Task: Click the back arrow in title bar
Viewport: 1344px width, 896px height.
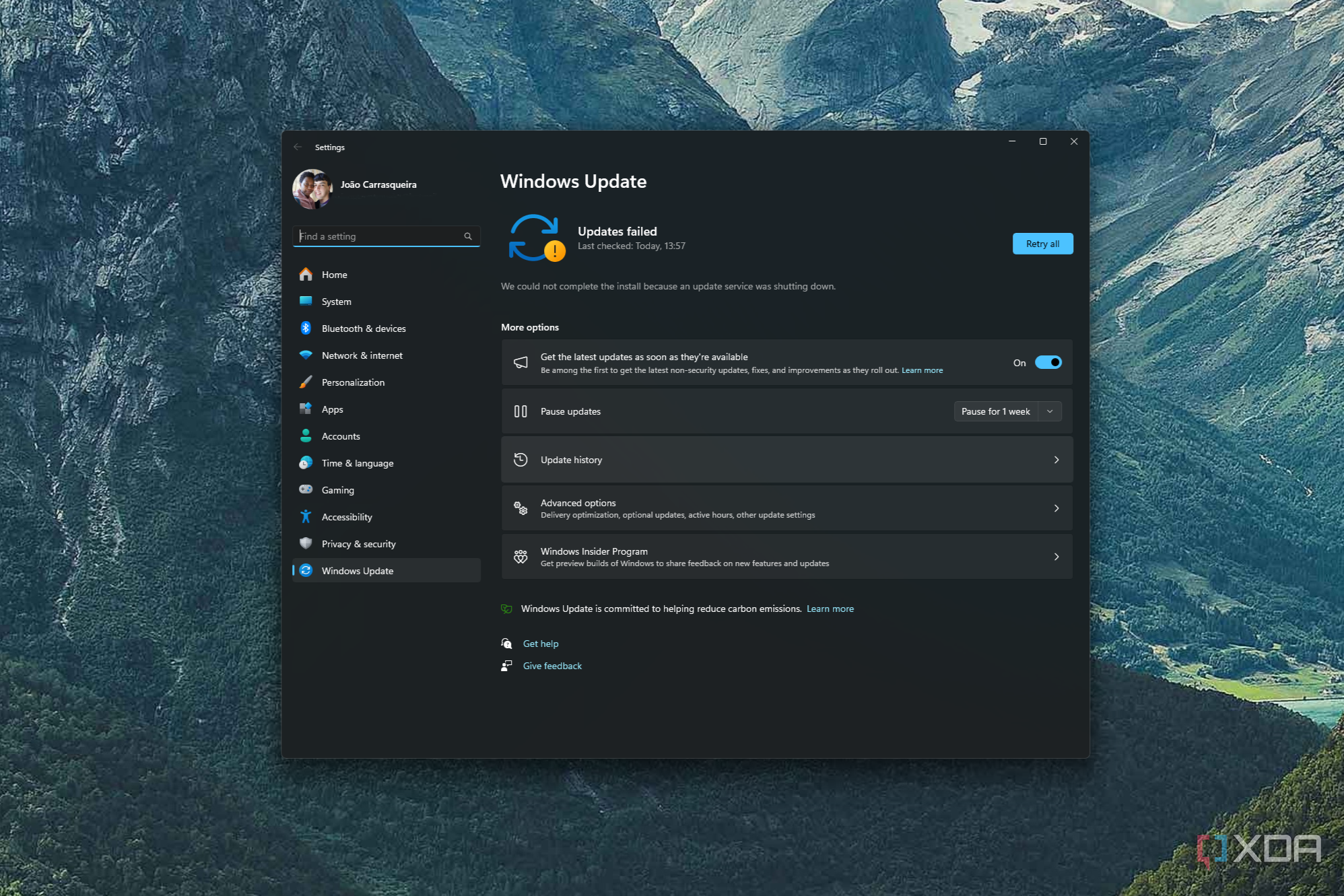Action: click(x=298, y=147)
